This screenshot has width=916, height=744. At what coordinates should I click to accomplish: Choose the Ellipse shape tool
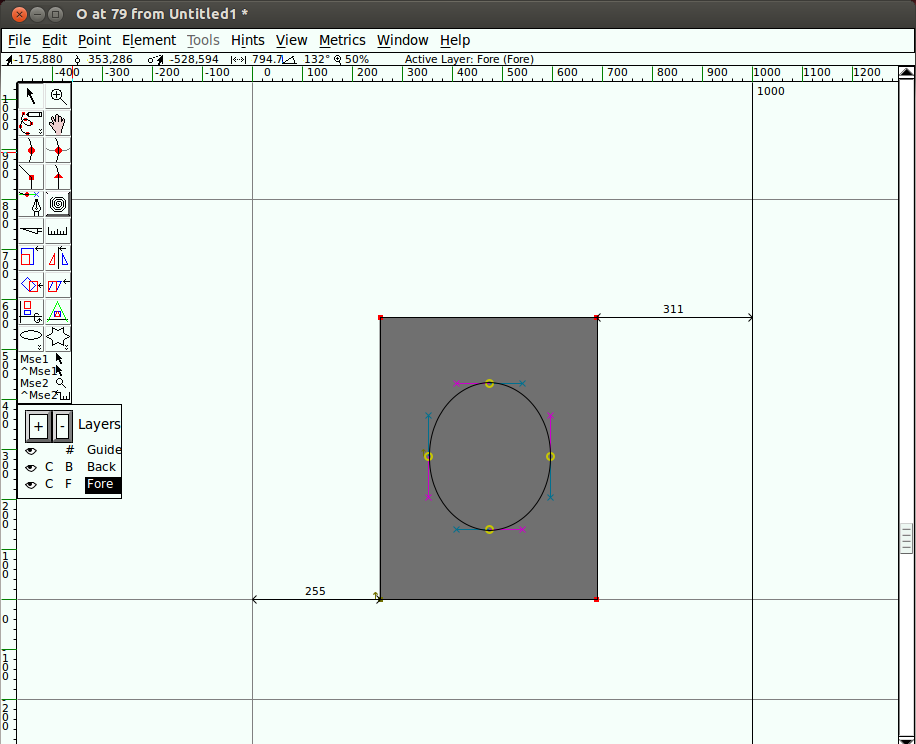[x=31, y=337]
